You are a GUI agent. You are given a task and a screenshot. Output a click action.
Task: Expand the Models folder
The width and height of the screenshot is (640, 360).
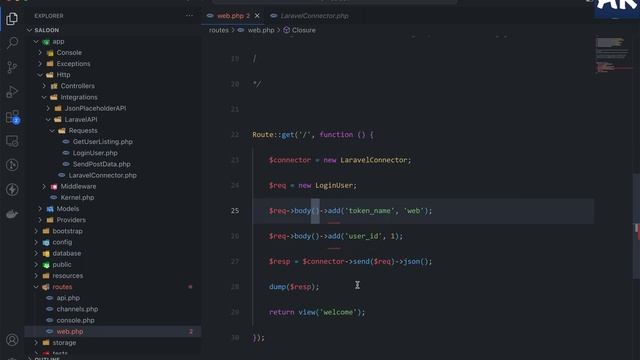coord(40,209)
